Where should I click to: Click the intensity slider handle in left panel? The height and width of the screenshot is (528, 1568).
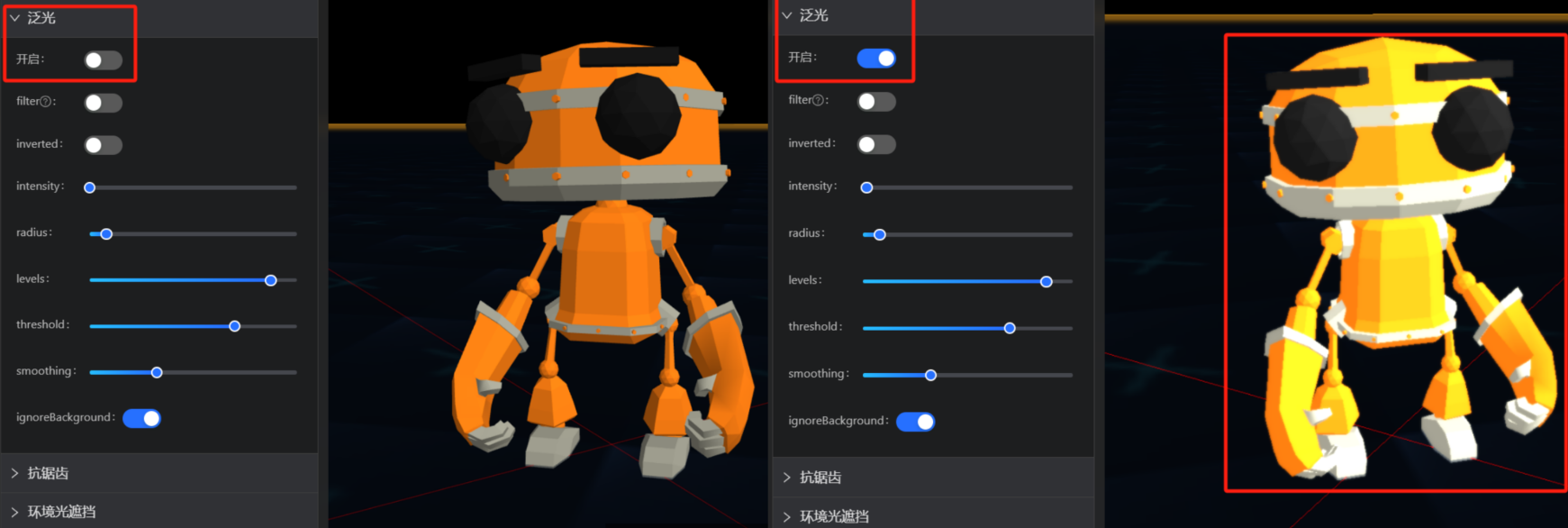[x=90, y=187]
